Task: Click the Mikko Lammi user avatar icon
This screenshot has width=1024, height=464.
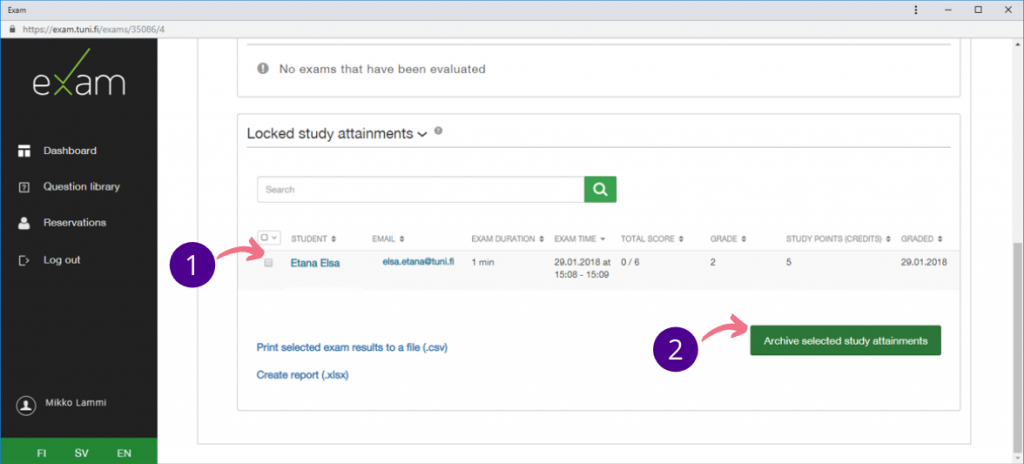Action: (26, 405)
